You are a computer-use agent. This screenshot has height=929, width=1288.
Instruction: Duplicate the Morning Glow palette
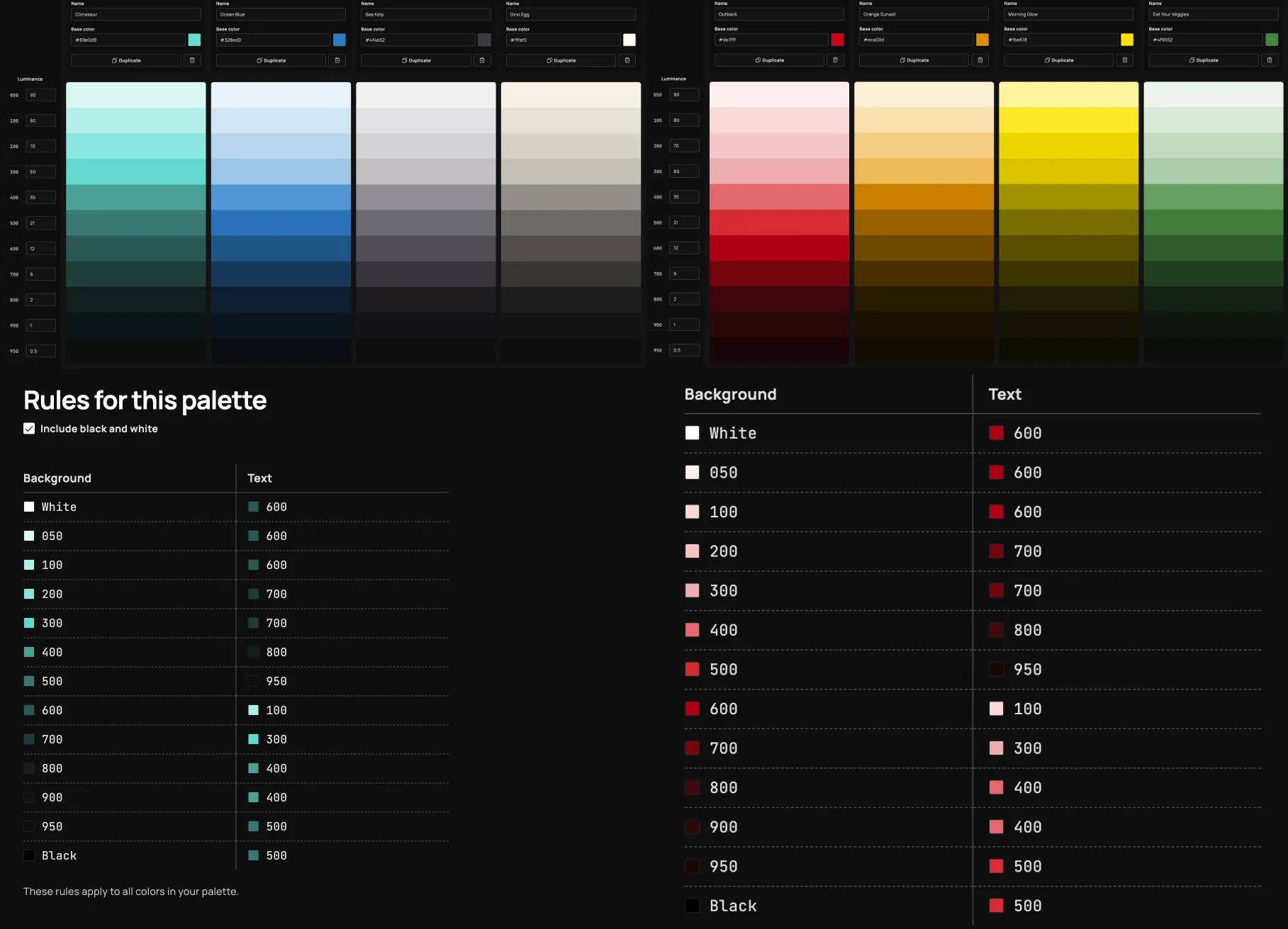[x=1059, y=60]
